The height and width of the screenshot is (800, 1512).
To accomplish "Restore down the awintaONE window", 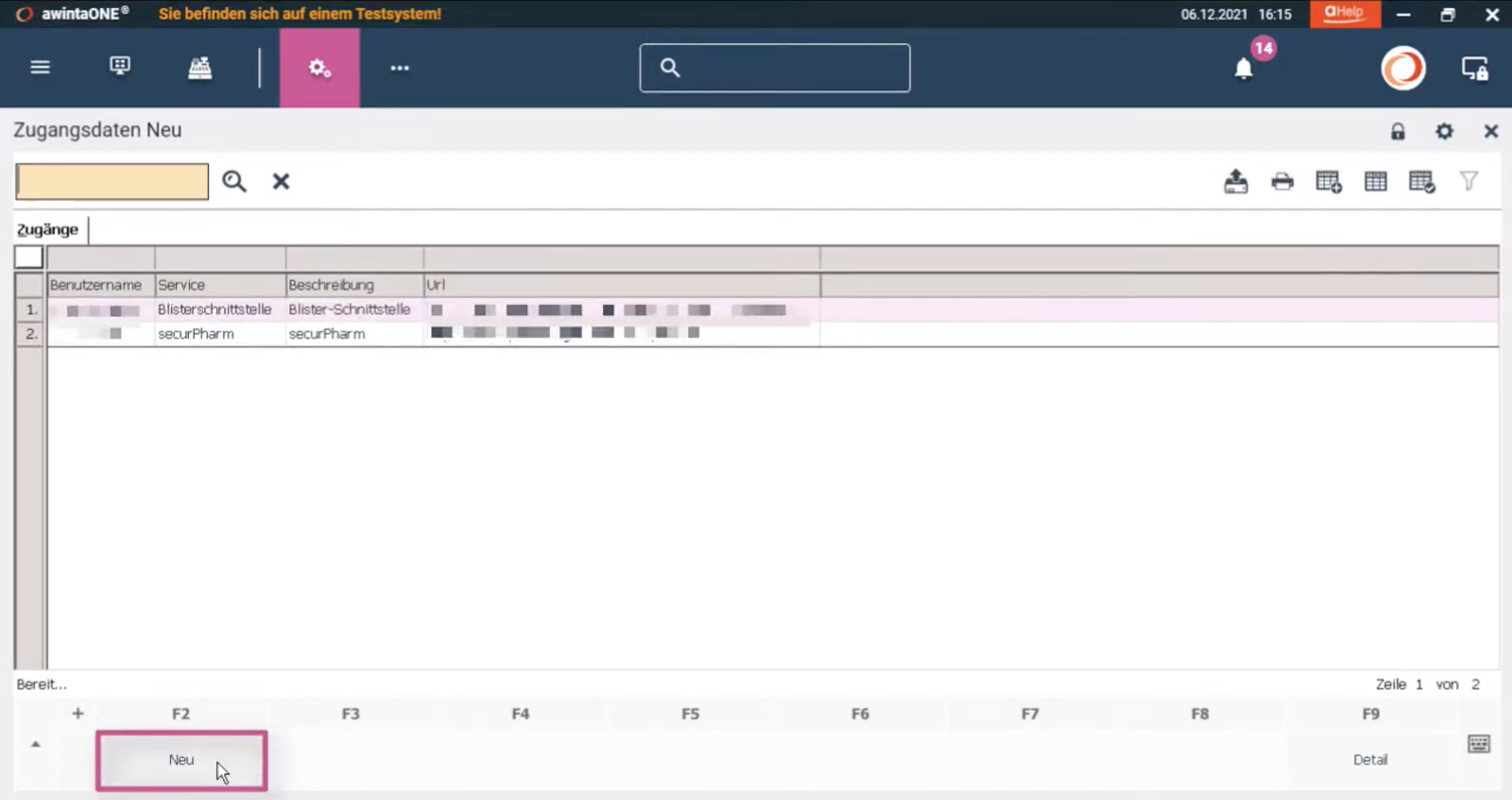I will click(1447, 15).
